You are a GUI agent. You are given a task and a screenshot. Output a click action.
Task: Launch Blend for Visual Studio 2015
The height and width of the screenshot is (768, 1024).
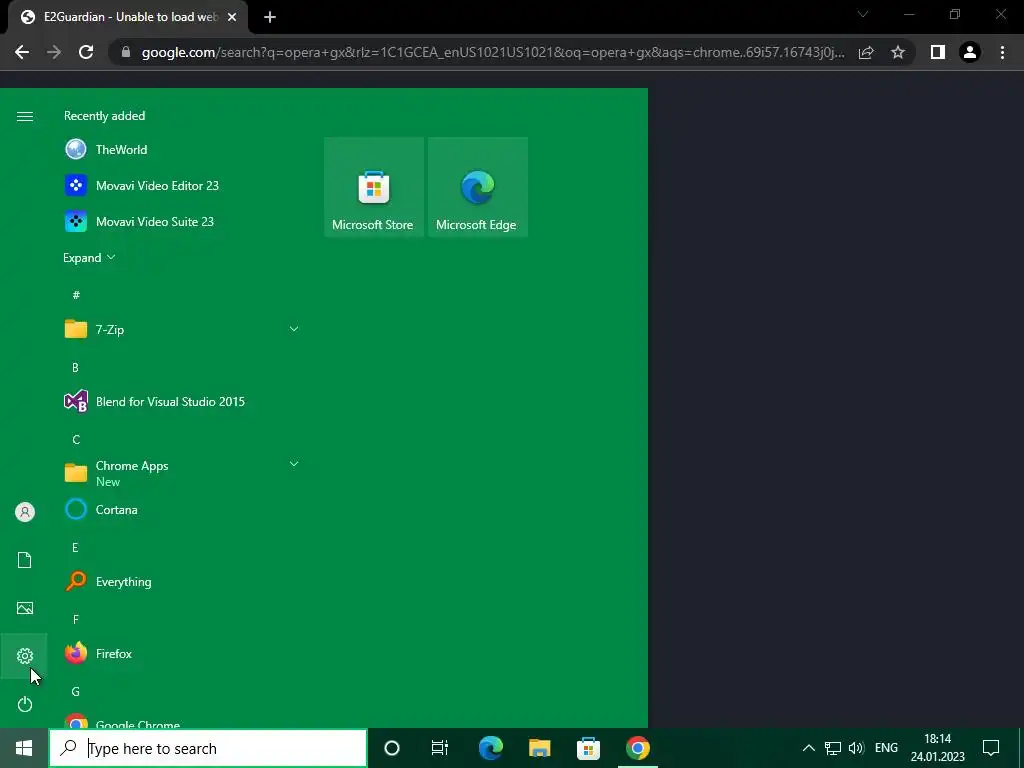(182, 401)
